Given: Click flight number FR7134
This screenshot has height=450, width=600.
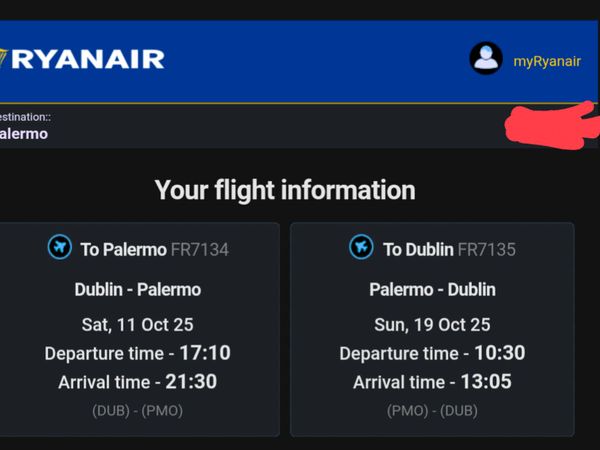Looking at the screenshot, I should 199,249.
